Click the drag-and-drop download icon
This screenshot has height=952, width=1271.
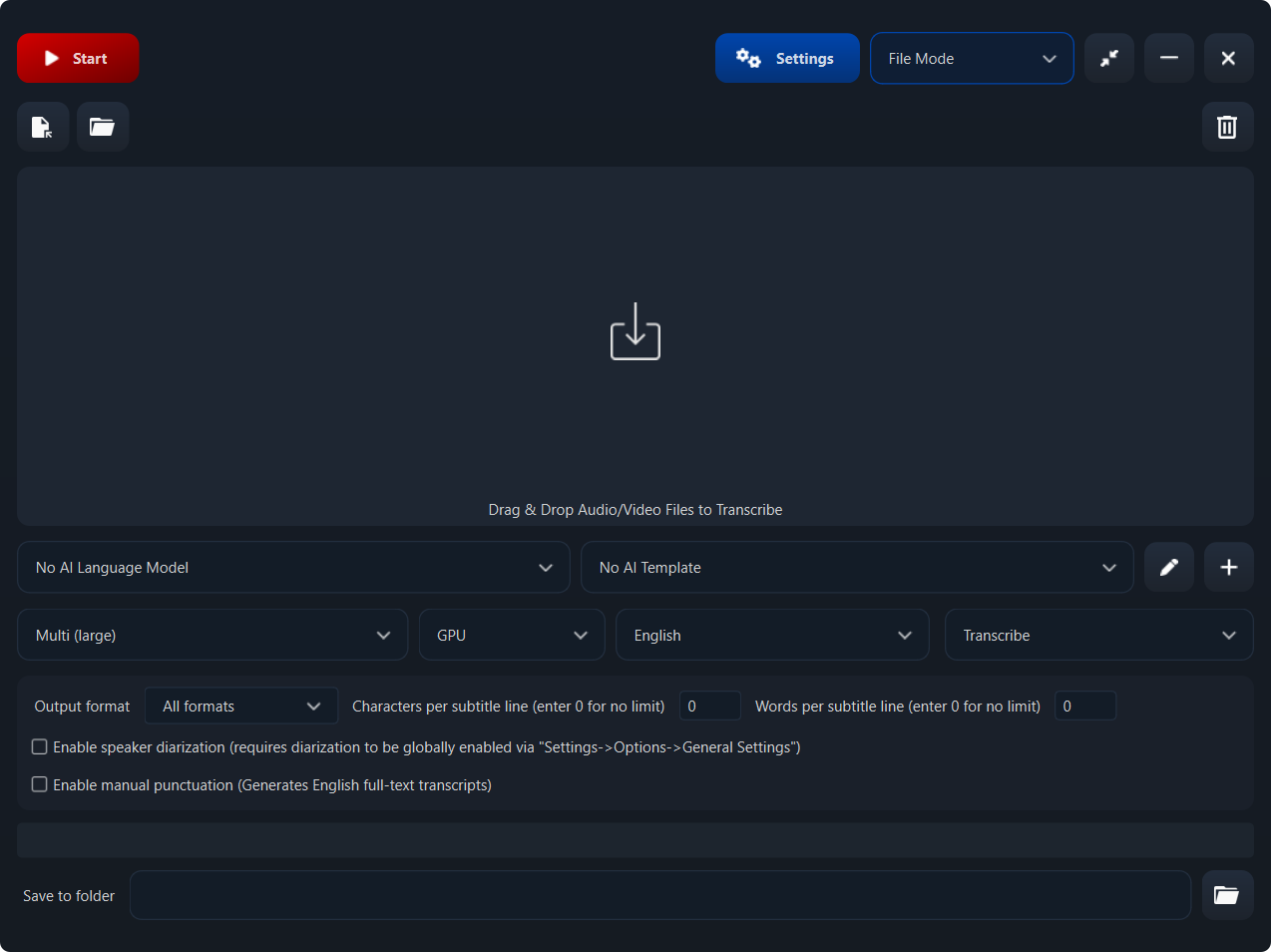pos(635,331)
